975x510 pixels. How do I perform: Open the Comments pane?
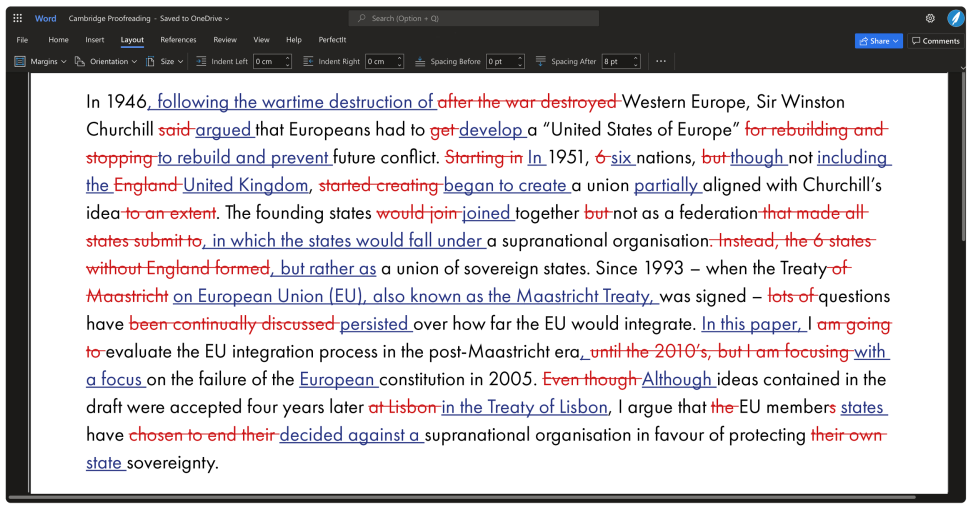pos(935,41)
